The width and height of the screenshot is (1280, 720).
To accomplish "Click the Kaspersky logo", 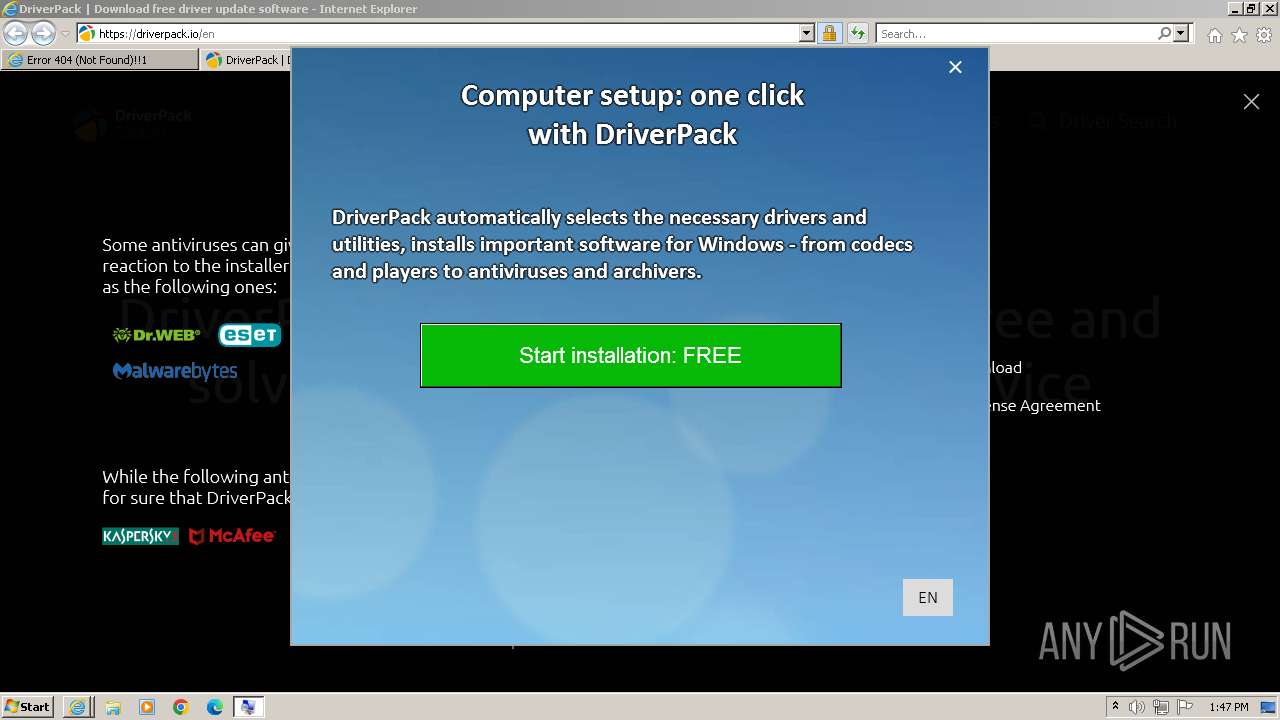I will coord(140,536).
